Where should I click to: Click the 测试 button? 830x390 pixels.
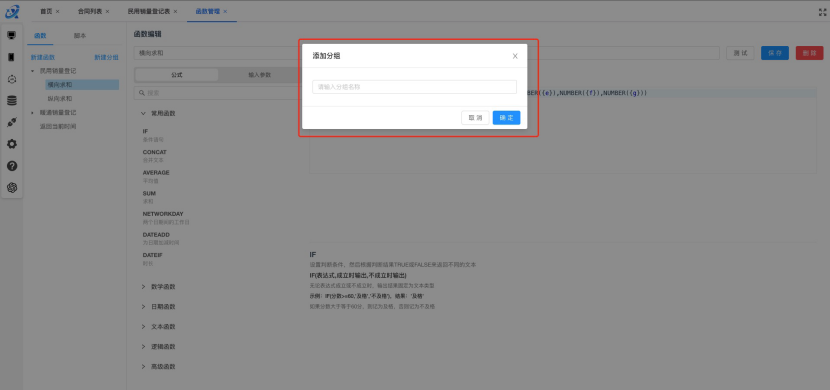740,53
